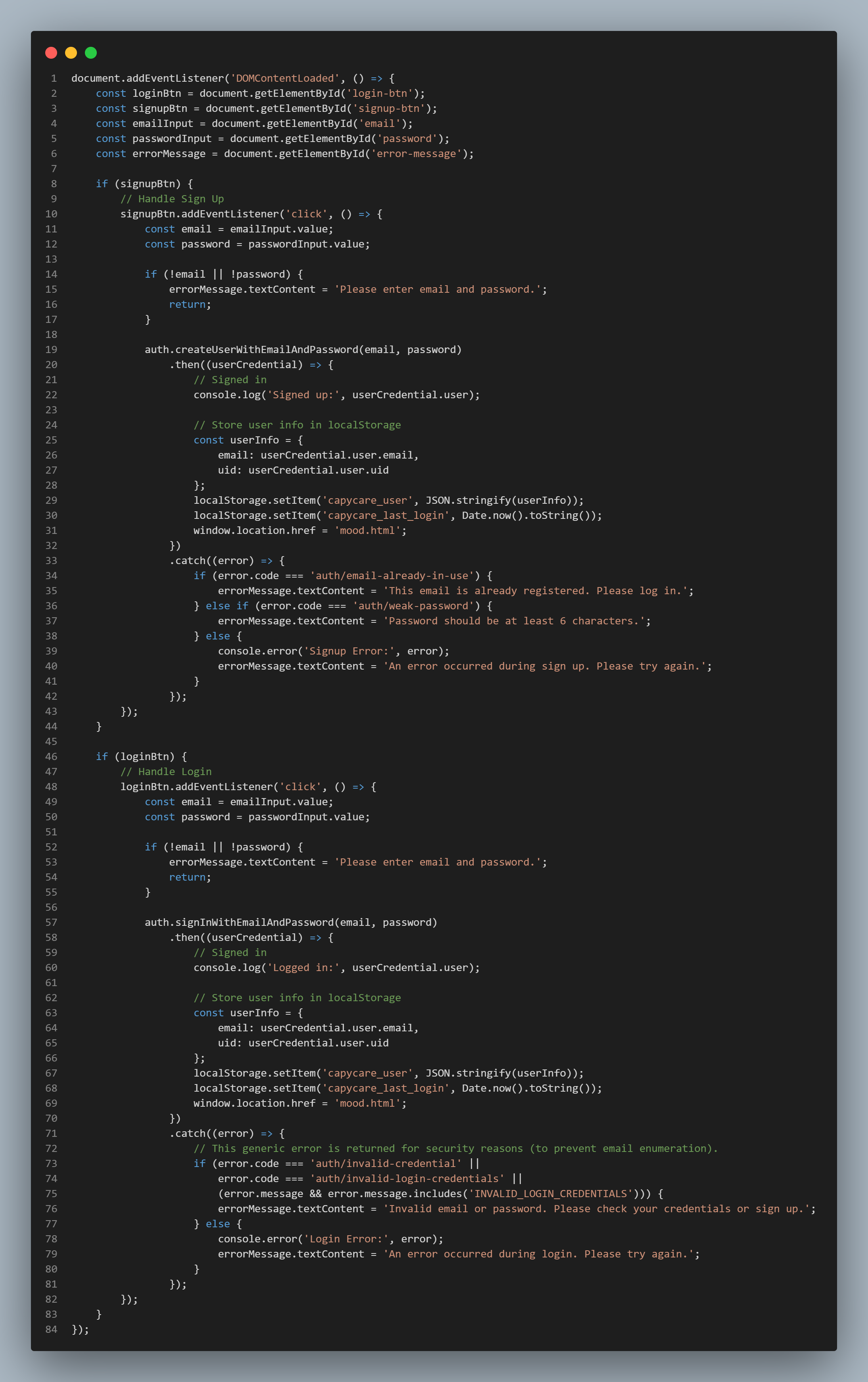868x1382 pixels.
Task: Click line number 84 in gutter
Action: (x=51, y=1329)
